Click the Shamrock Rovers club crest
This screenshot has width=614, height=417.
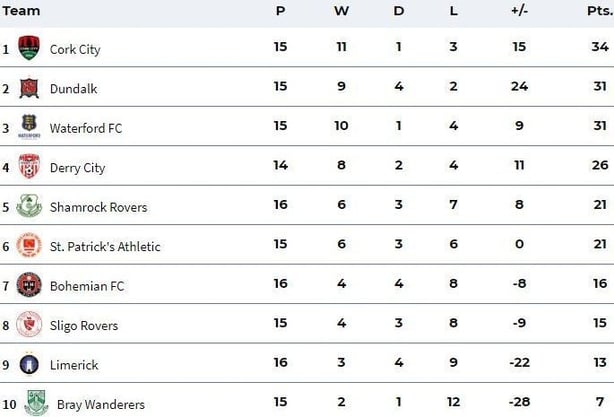click(x=29, y=206)
